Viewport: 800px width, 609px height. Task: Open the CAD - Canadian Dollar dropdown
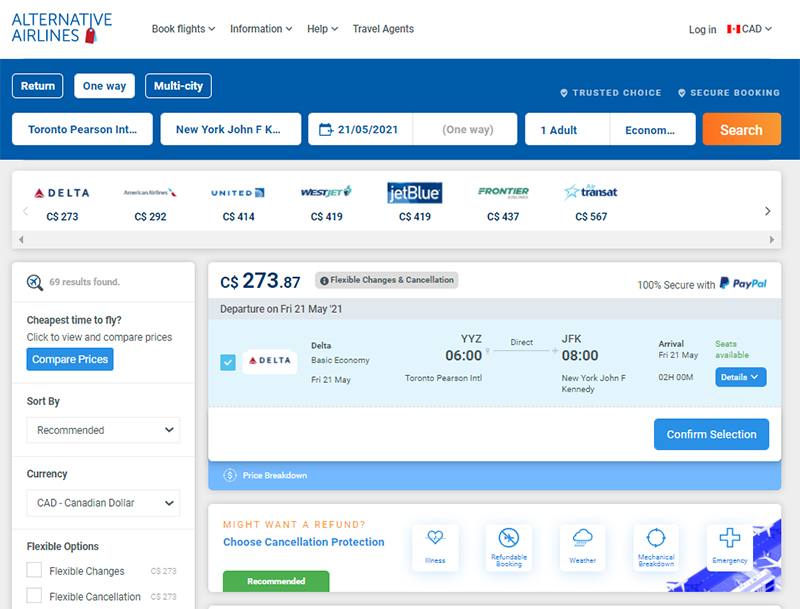103,503
